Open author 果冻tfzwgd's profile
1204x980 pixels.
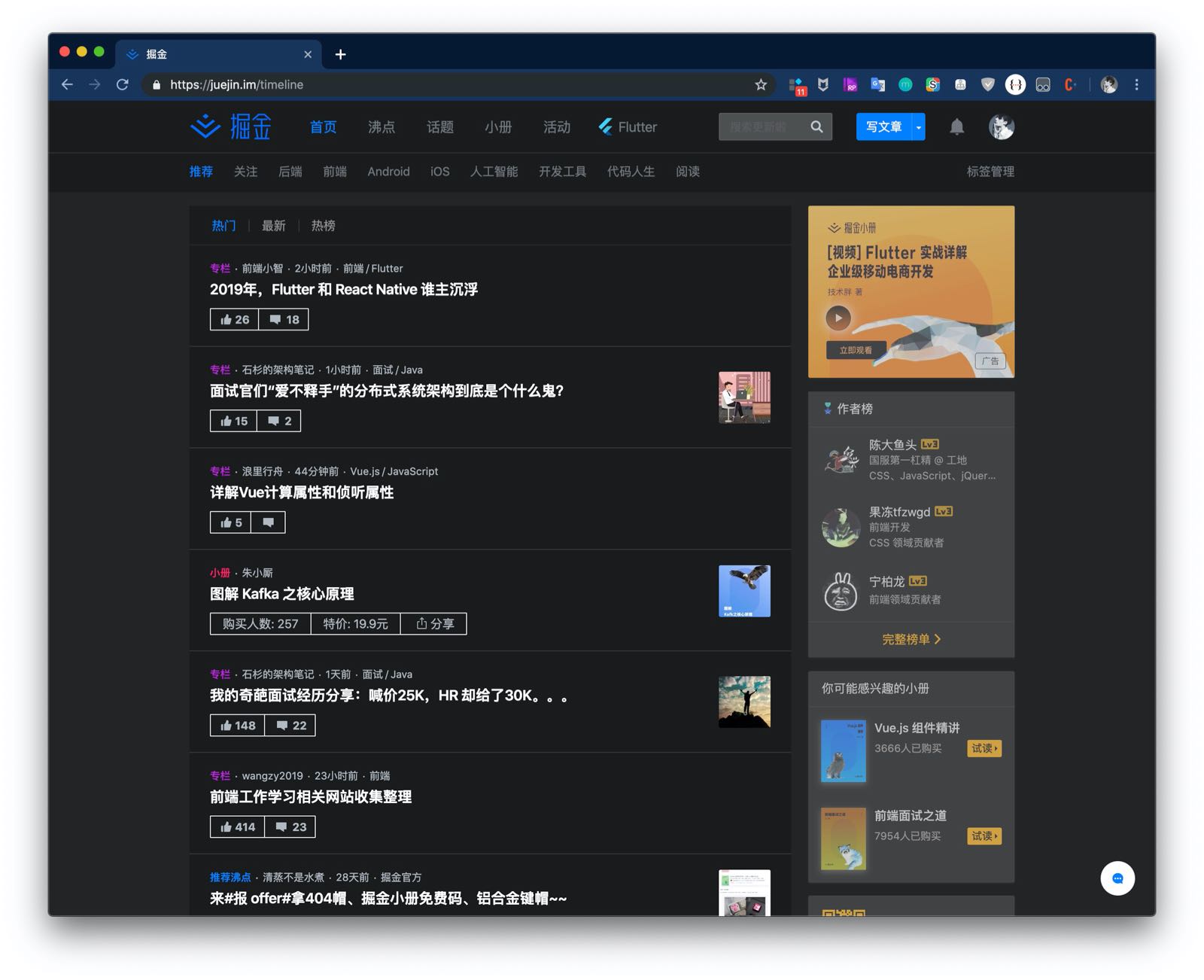pyautogui.click(x=899, y=512)
